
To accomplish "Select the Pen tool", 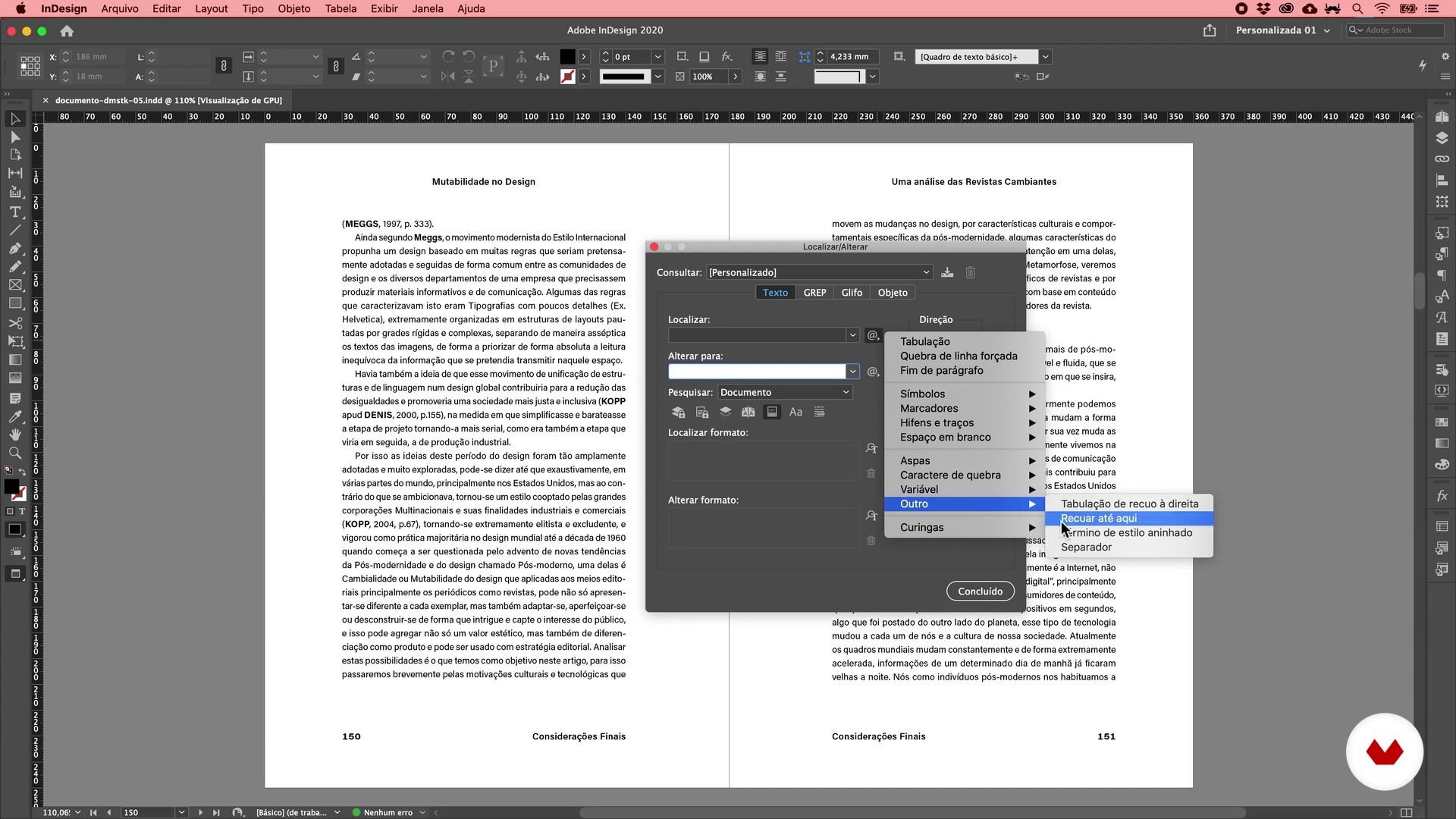I will coord(14,248).
